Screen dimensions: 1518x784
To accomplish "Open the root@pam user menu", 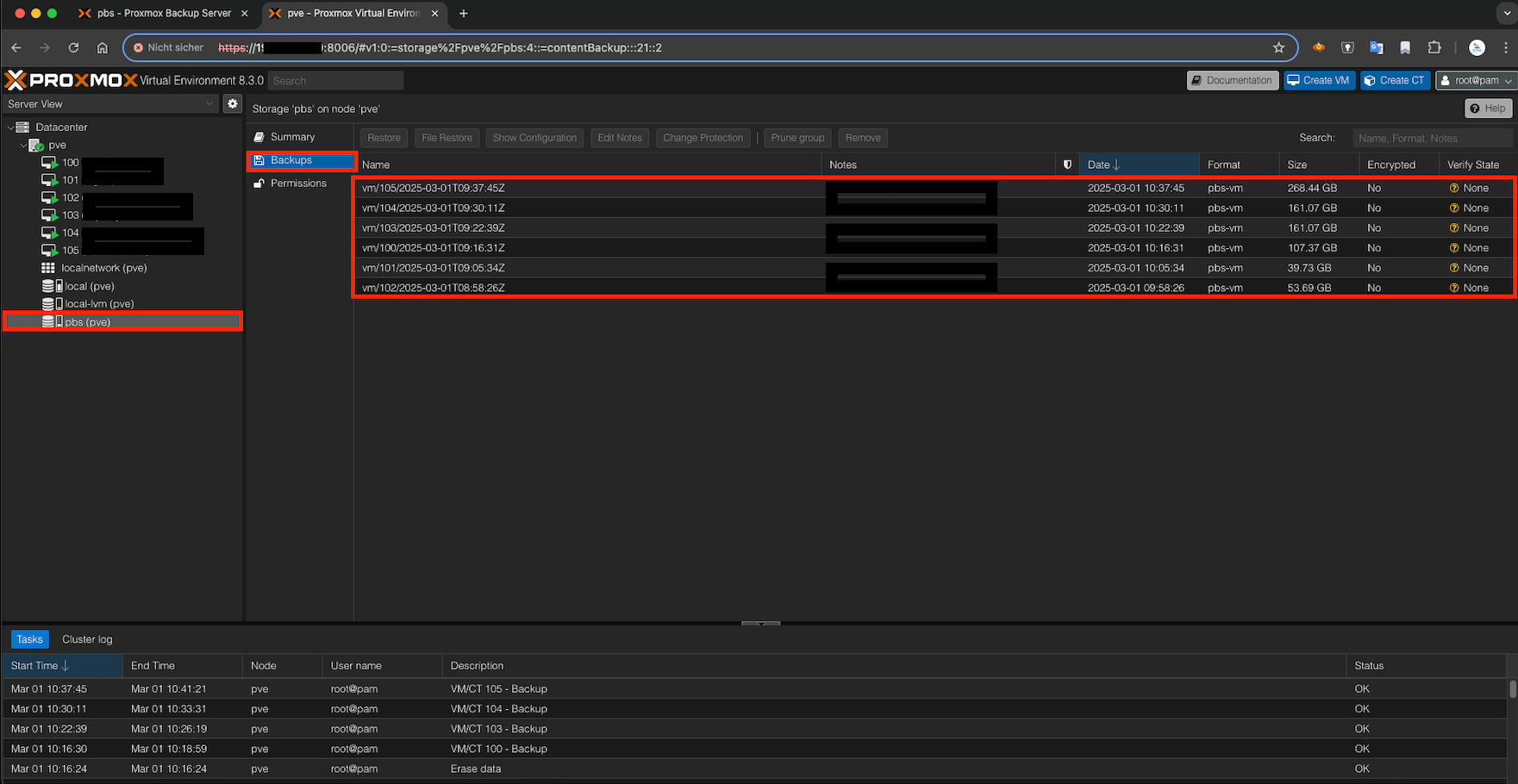I will pyautogui.click(x=1475, y=79).
